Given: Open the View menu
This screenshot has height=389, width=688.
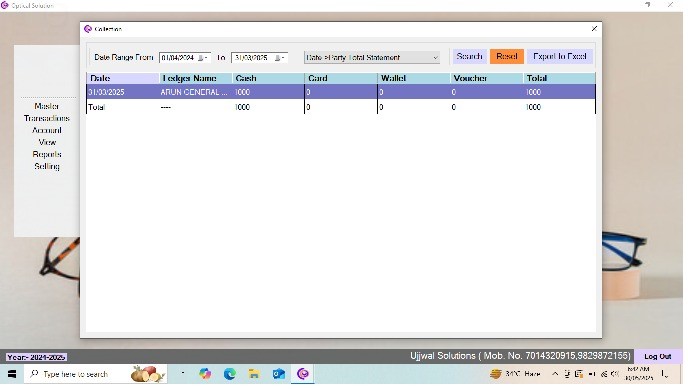Looking at the screenshot, I should 47,142.
